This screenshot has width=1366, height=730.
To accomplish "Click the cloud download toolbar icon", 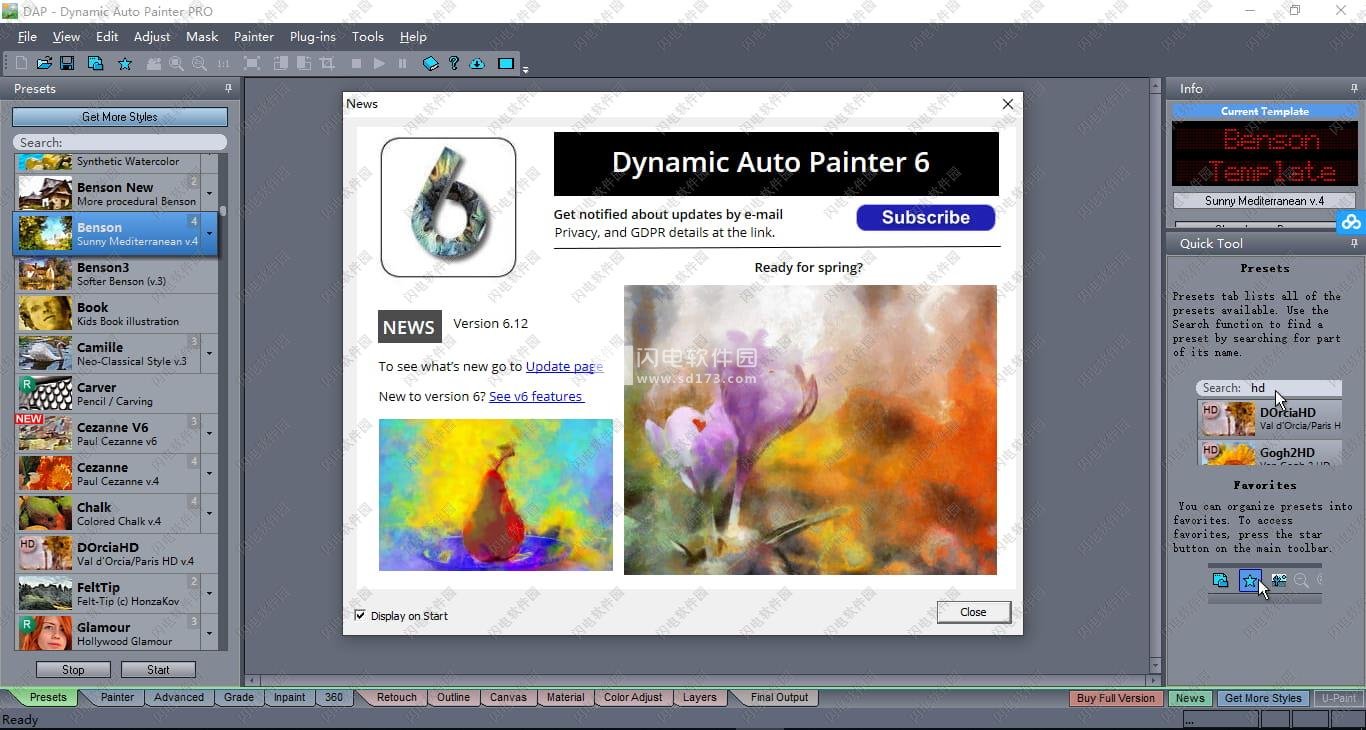I will coord(477,63).
